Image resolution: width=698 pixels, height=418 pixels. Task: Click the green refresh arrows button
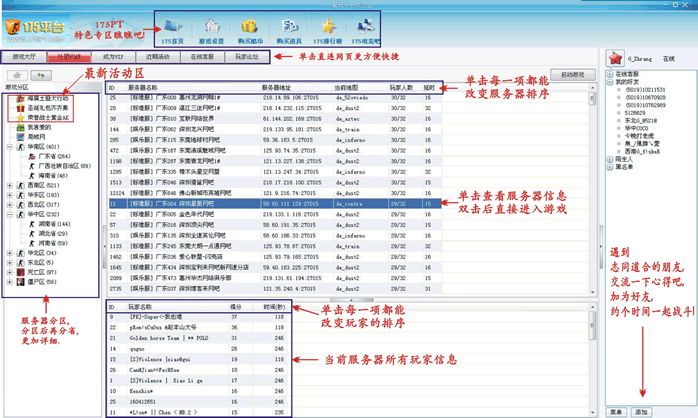(42, 75)
